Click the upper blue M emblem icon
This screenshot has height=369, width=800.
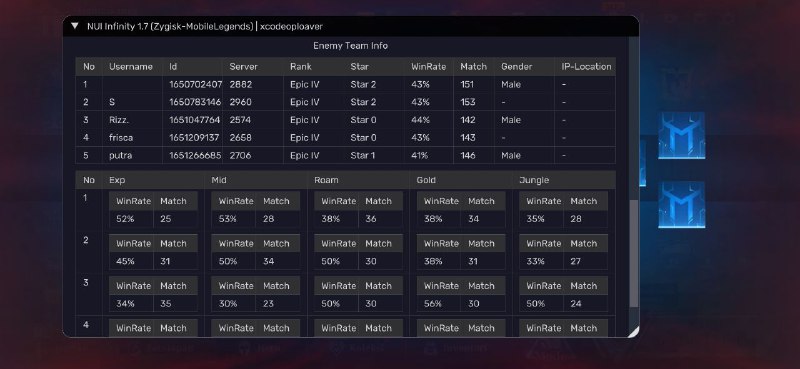click(x=681, y=135)
